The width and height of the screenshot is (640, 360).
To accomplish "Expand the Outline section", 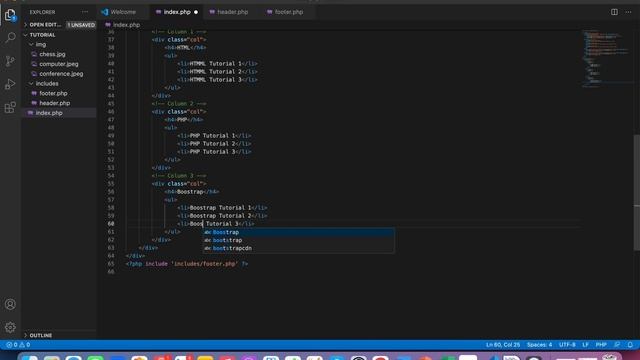I will click(40, 336).
